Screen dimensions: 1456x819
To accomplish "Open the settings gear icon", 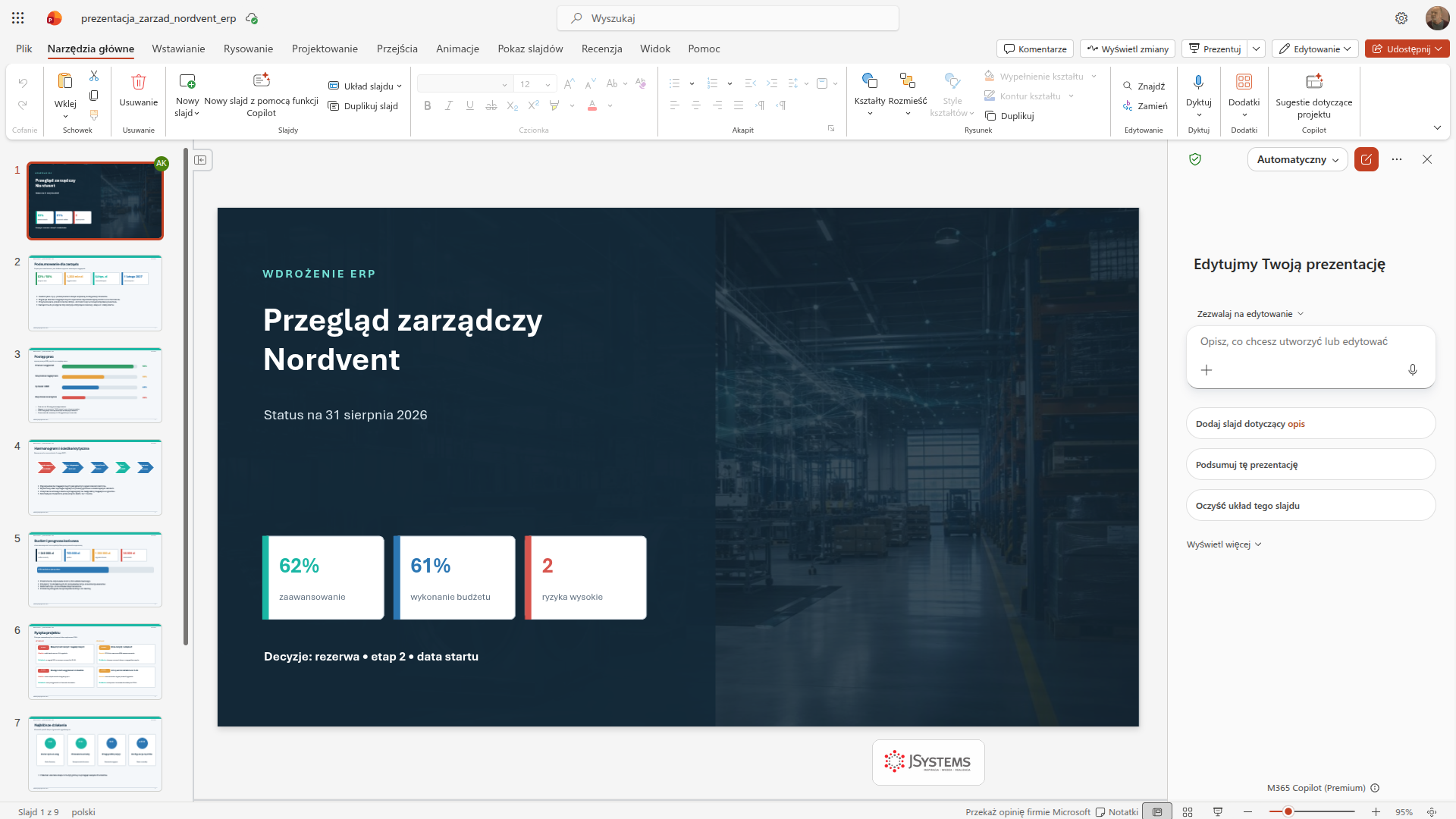I will 1401,18.
